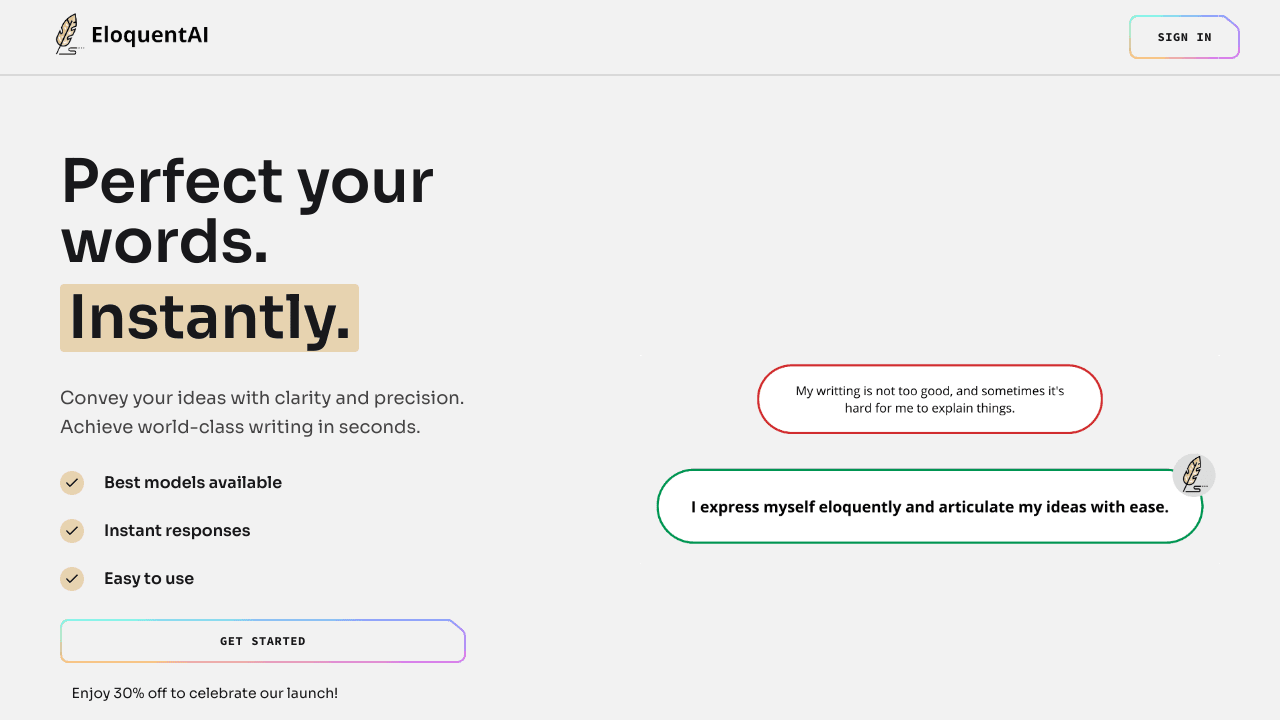Screen dimensions: 1280x720
Task: Click the Easy to use label
Action: coord(149,579)
